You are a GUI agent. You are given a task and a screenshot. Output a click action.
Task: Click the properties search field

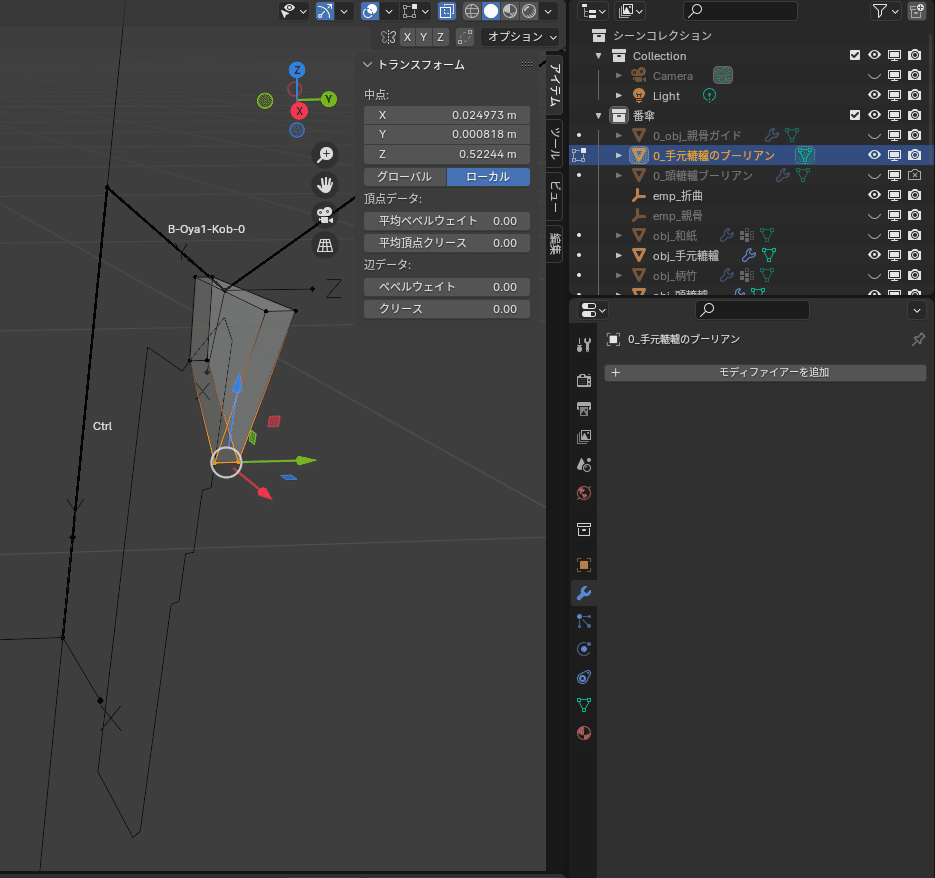(x=752, y=310)
